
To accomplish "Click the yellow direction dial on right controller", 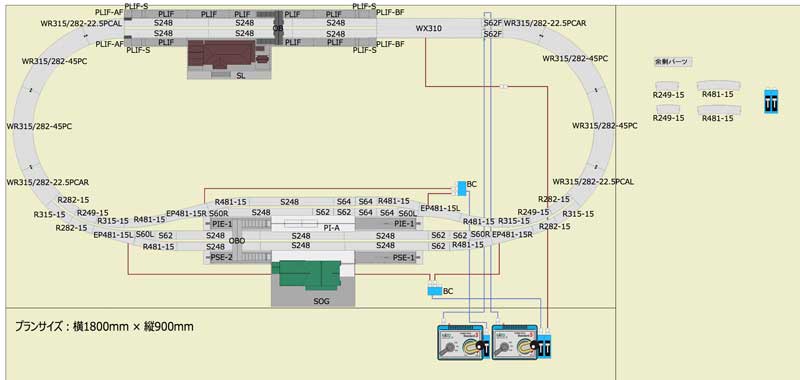I will [524, 348].
